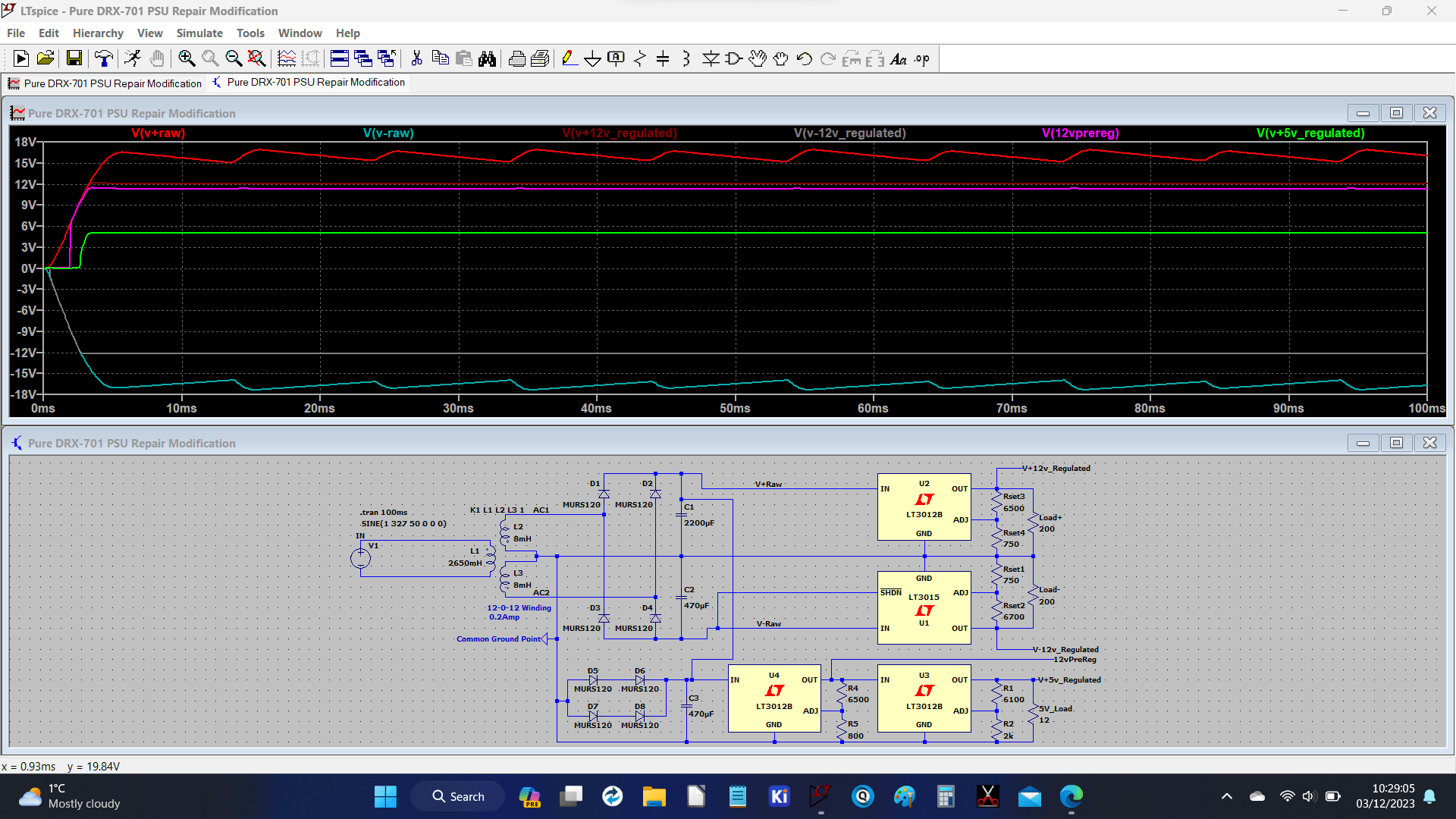This screenshot has height=819, width=1456.
Task: Click the Zoom to Fit icon
Action: click(x=257, y=58)
